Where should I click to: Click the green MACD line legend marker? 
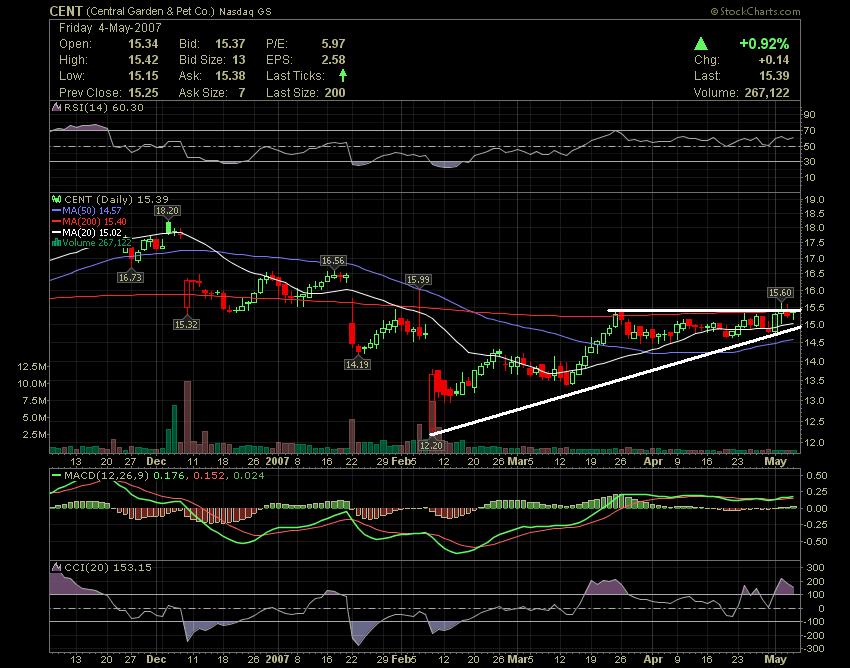click(56, 476)
